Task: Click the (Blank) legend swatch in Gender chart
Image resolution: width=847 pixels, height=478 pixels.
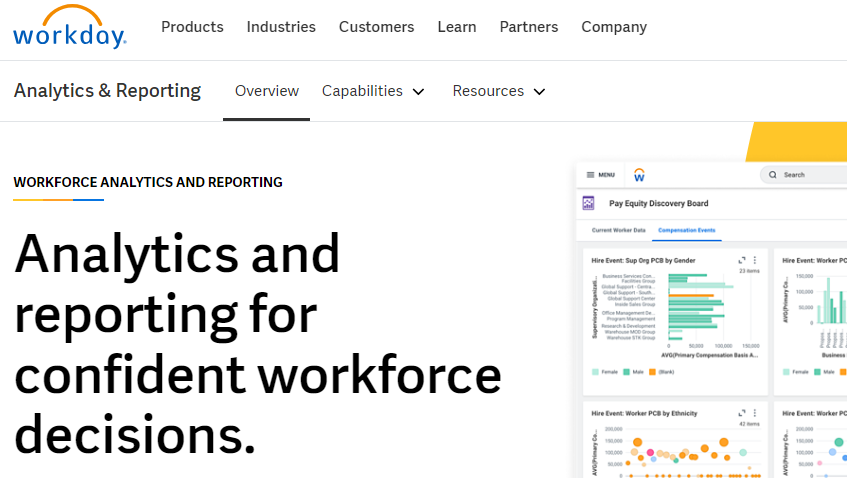Action: [652, 372]
